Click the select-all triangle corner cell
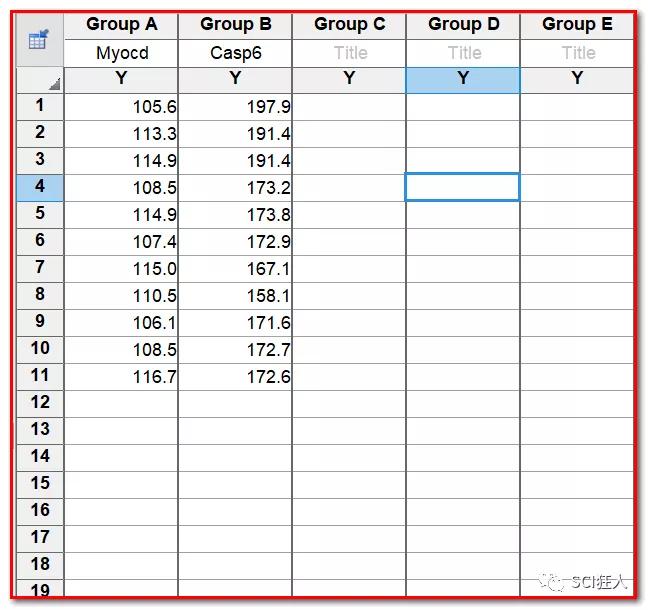Screen dimensions: 648x610 pyautogui.click(x=40, y=81)
